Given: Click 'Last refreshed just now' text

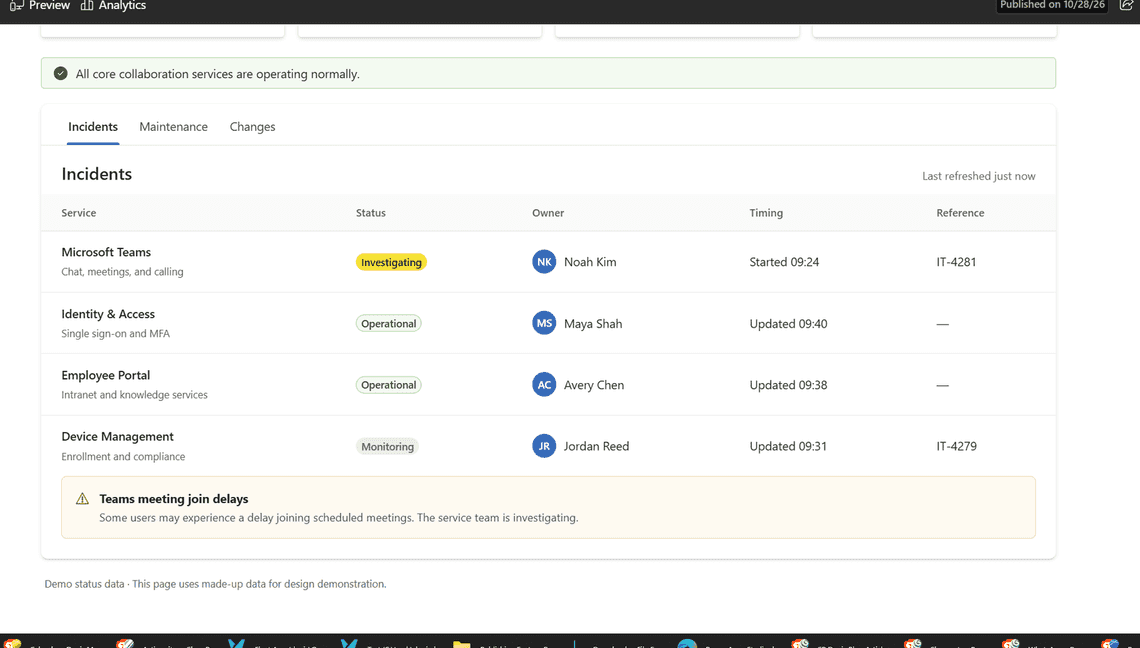Looking at the screenshot, I should click(x=979, y=176).
